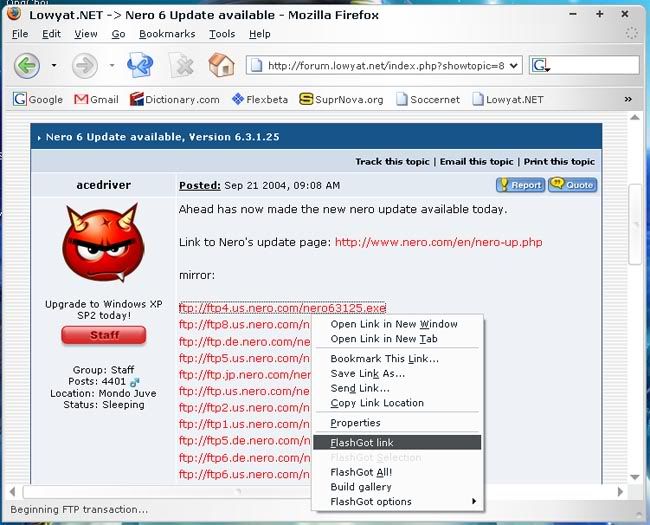Viewport: 650px width, 525px height.
Task: Open the Help menu
Action: click(x=260, y=34)
